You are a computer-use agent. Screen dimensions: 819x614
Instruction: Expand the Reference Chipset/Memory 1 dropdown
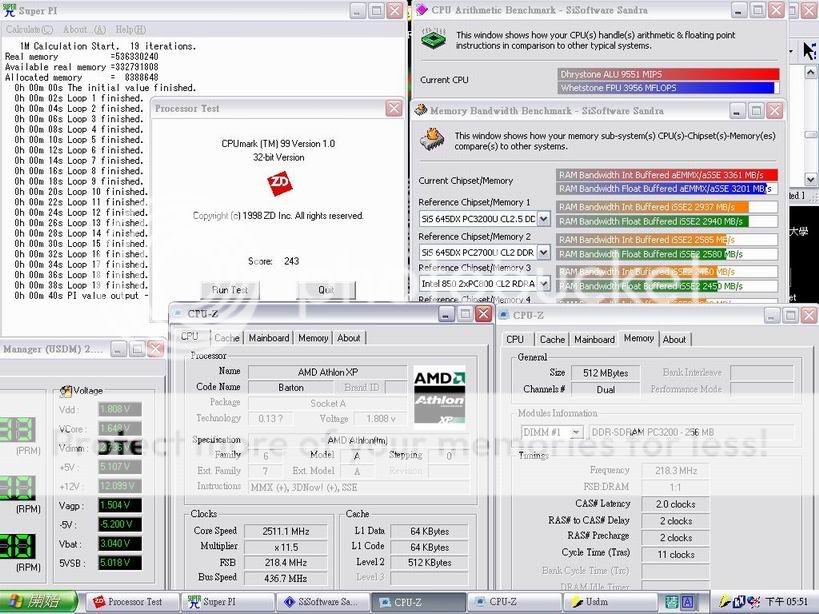pos(543,219)
